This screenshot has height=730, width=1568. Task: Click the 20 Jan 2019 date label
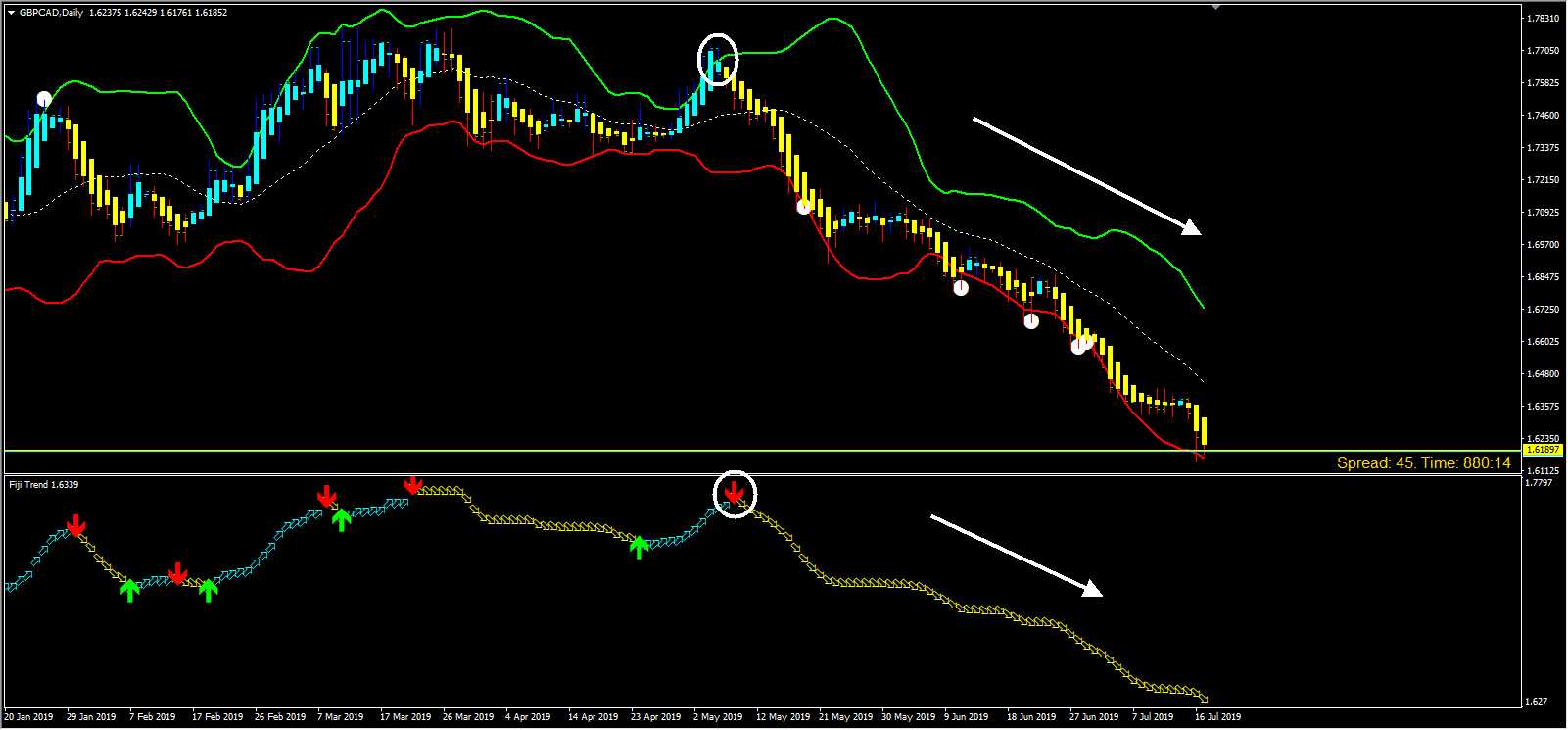point(29,717)
